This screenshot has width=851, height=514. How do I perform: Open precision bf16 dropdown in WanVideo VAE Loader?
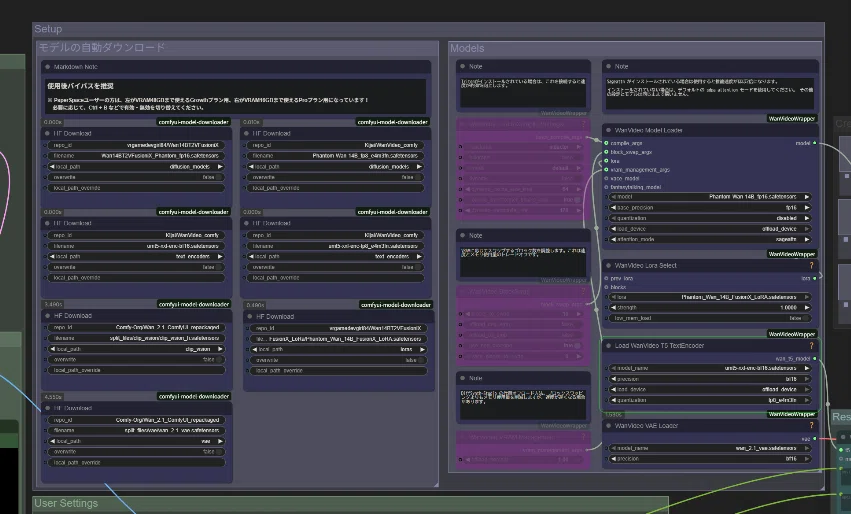coord(710,459)
